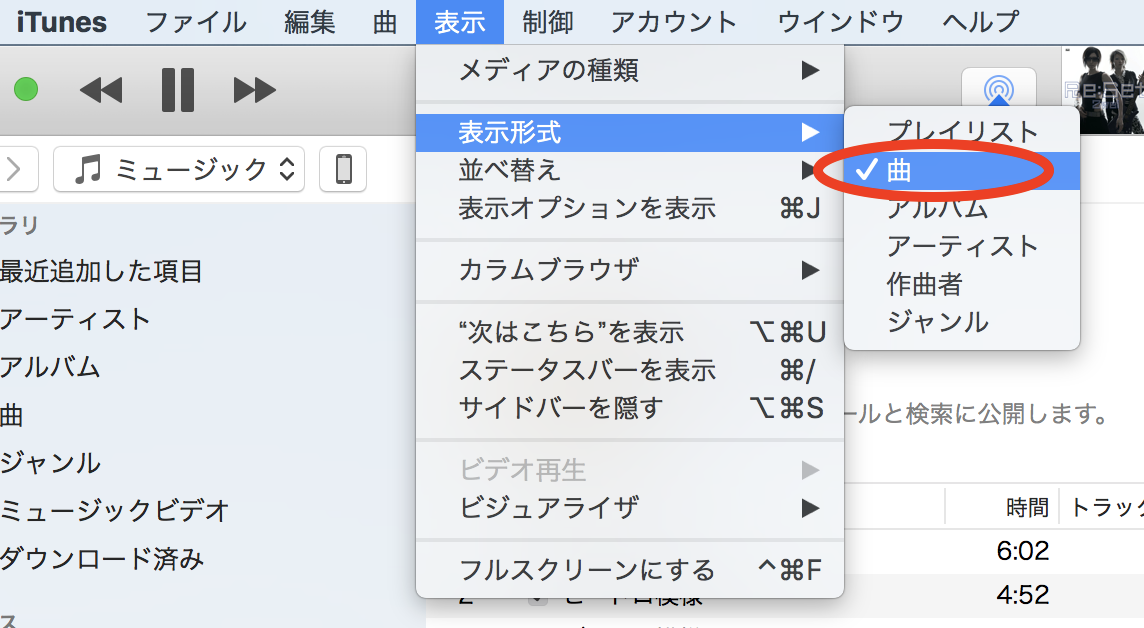Open the 曲 menu in menu bar
1144x628 pixels.
384,22
